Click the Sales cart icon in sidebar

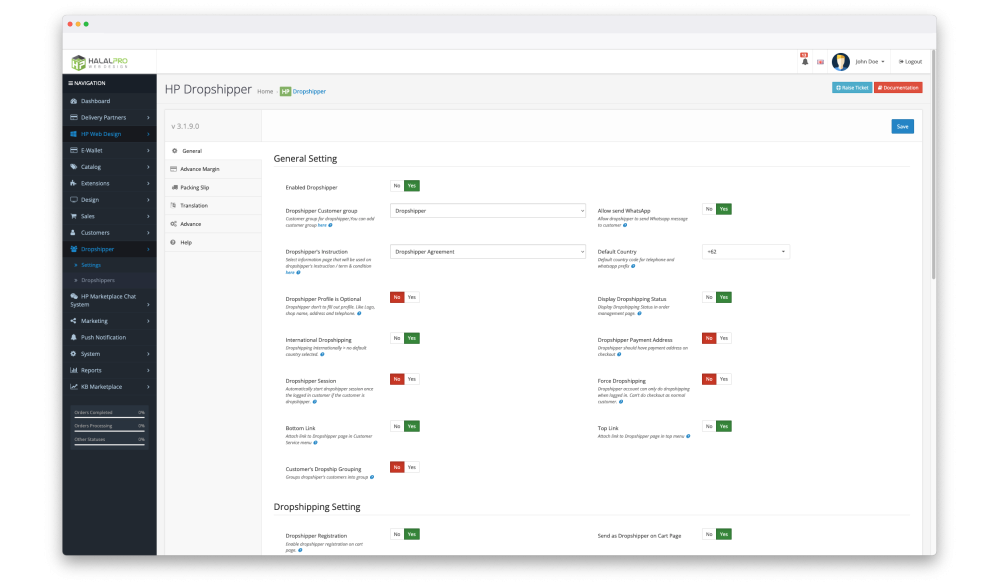(x=74, y=216)
